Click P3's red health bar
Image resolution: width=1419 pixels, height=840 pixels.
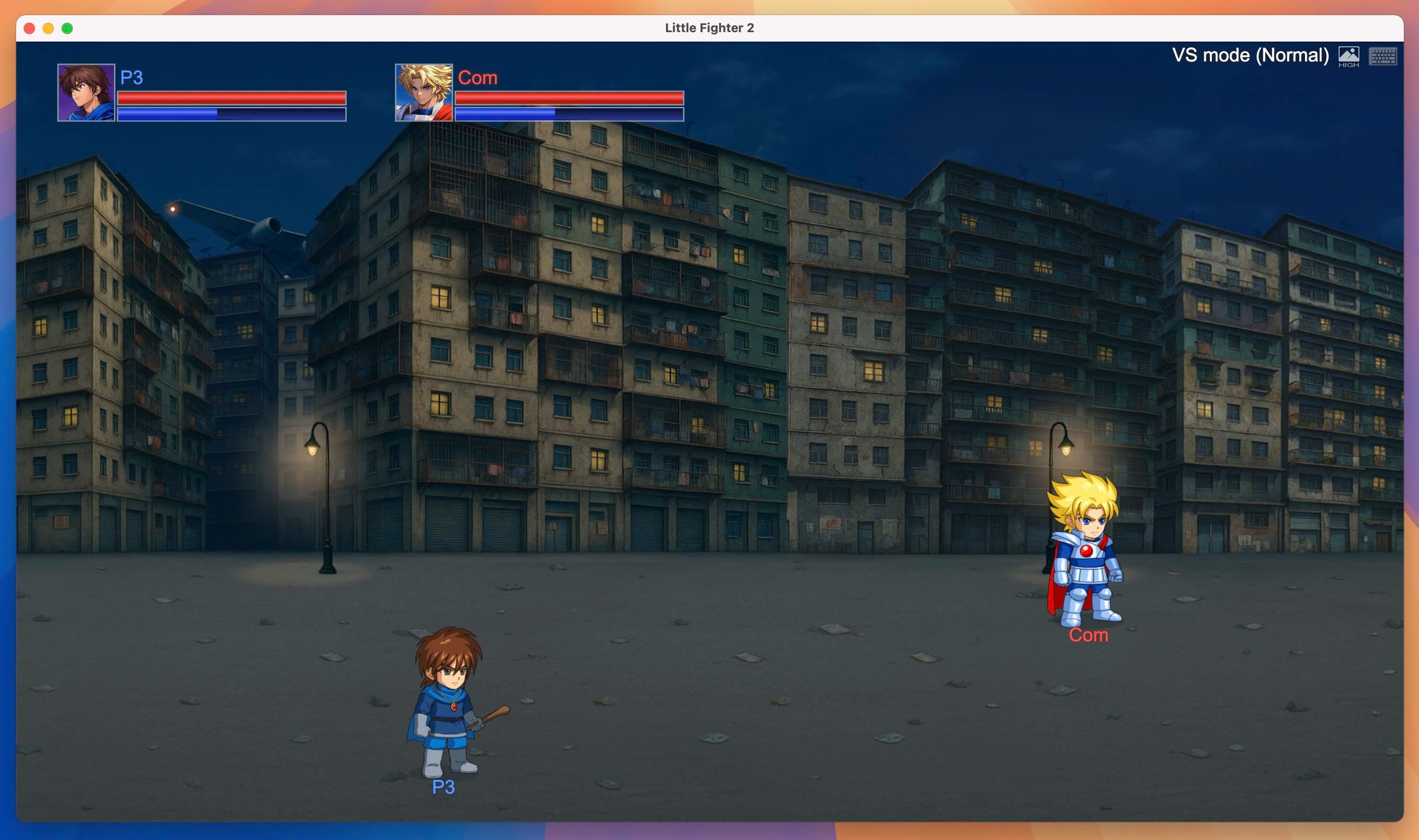pyautogui.click(x=231, y=98)
